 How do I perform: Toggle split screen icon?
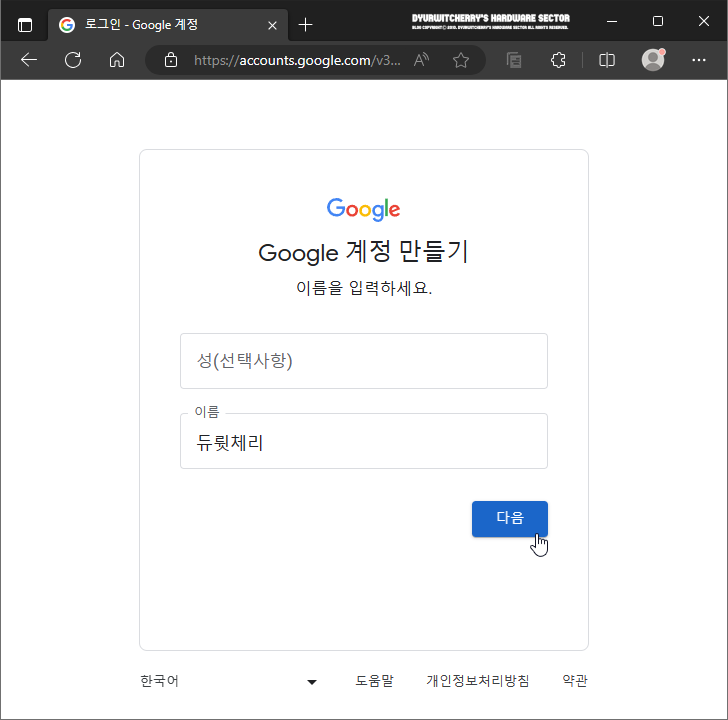[x=606, y=60]
